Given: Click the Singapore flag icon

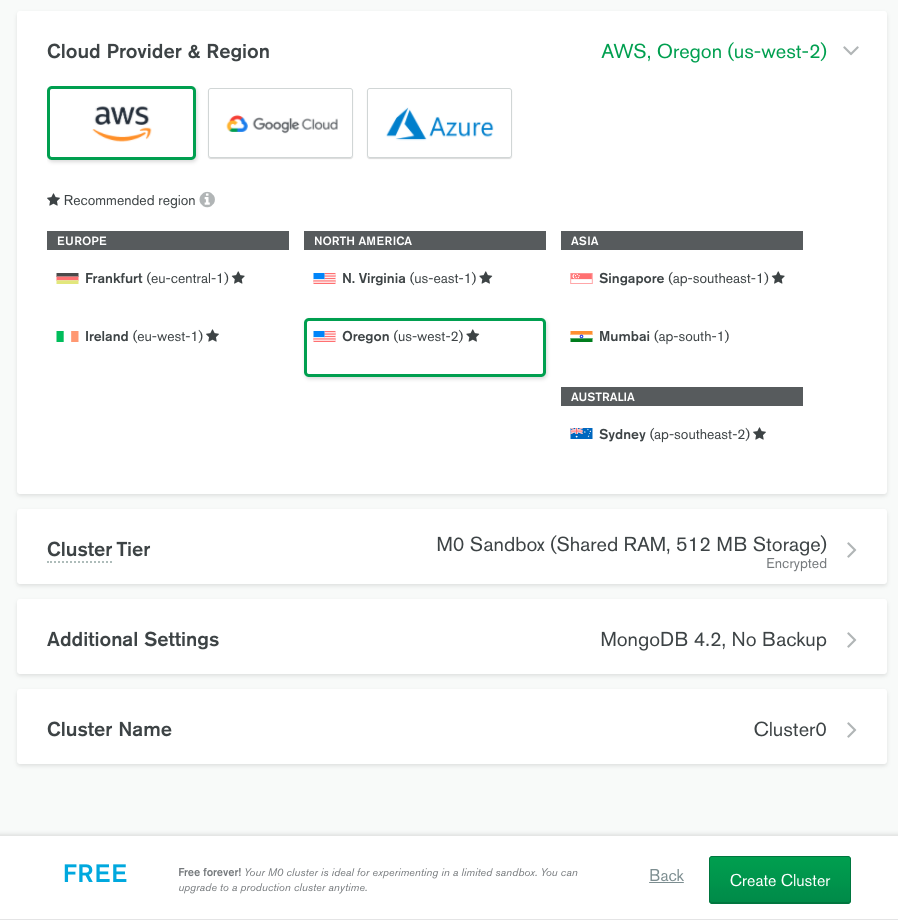Looking at the screenshot, I should coord(581,279).
